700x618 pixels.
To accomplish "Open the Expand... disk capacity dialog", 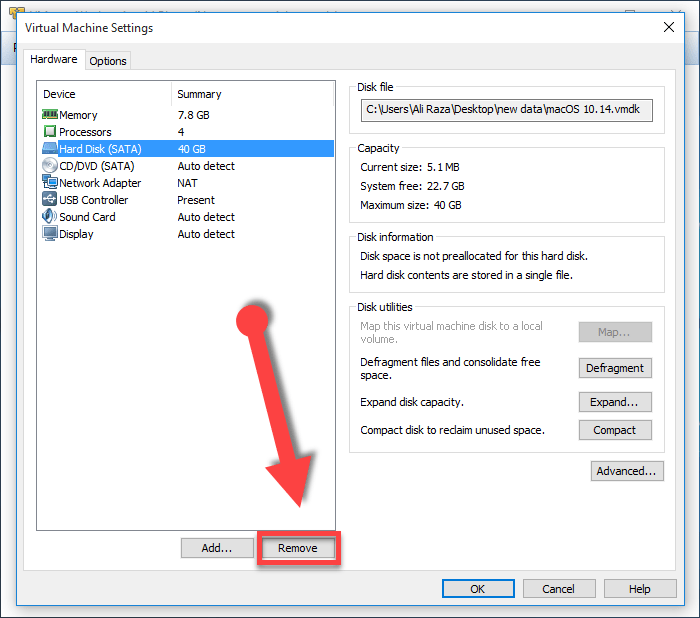I will (615, 402).
